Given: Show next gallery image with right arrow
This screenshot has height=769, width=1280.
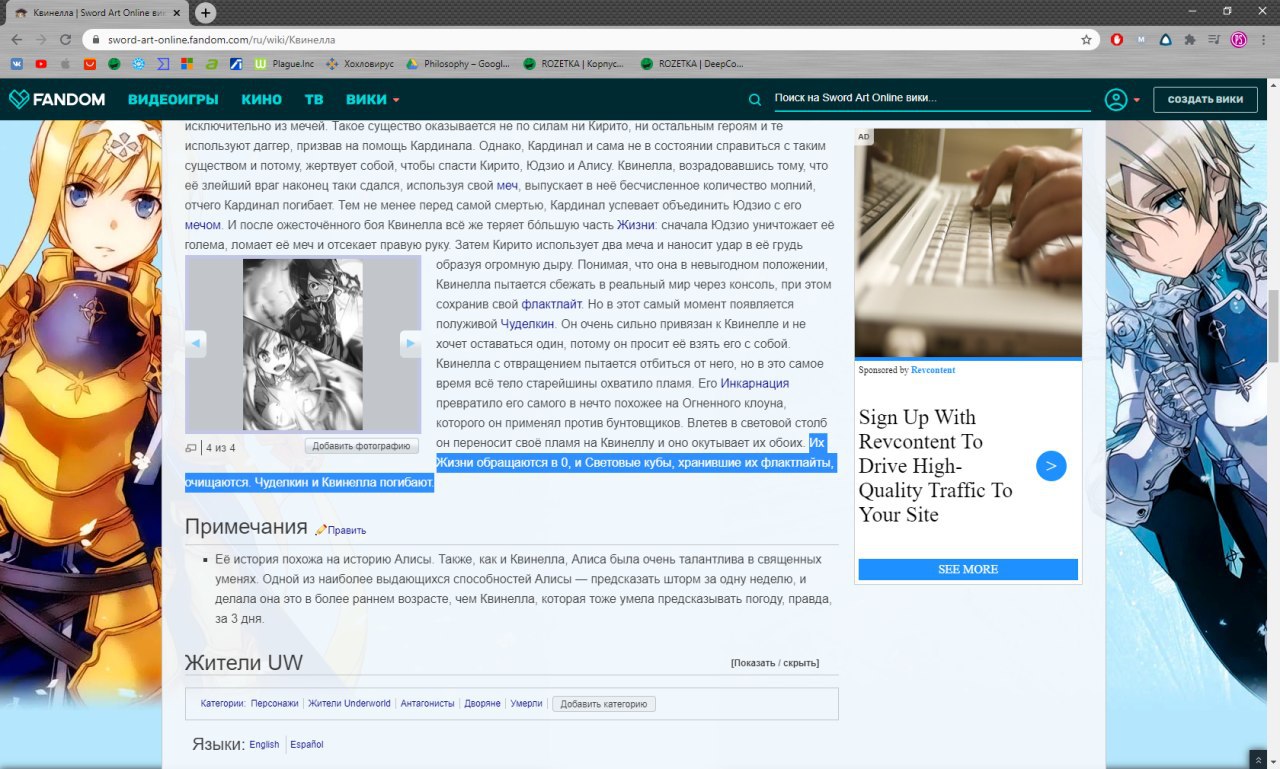Looking at the screenshot, I should [x=410, y=343].
